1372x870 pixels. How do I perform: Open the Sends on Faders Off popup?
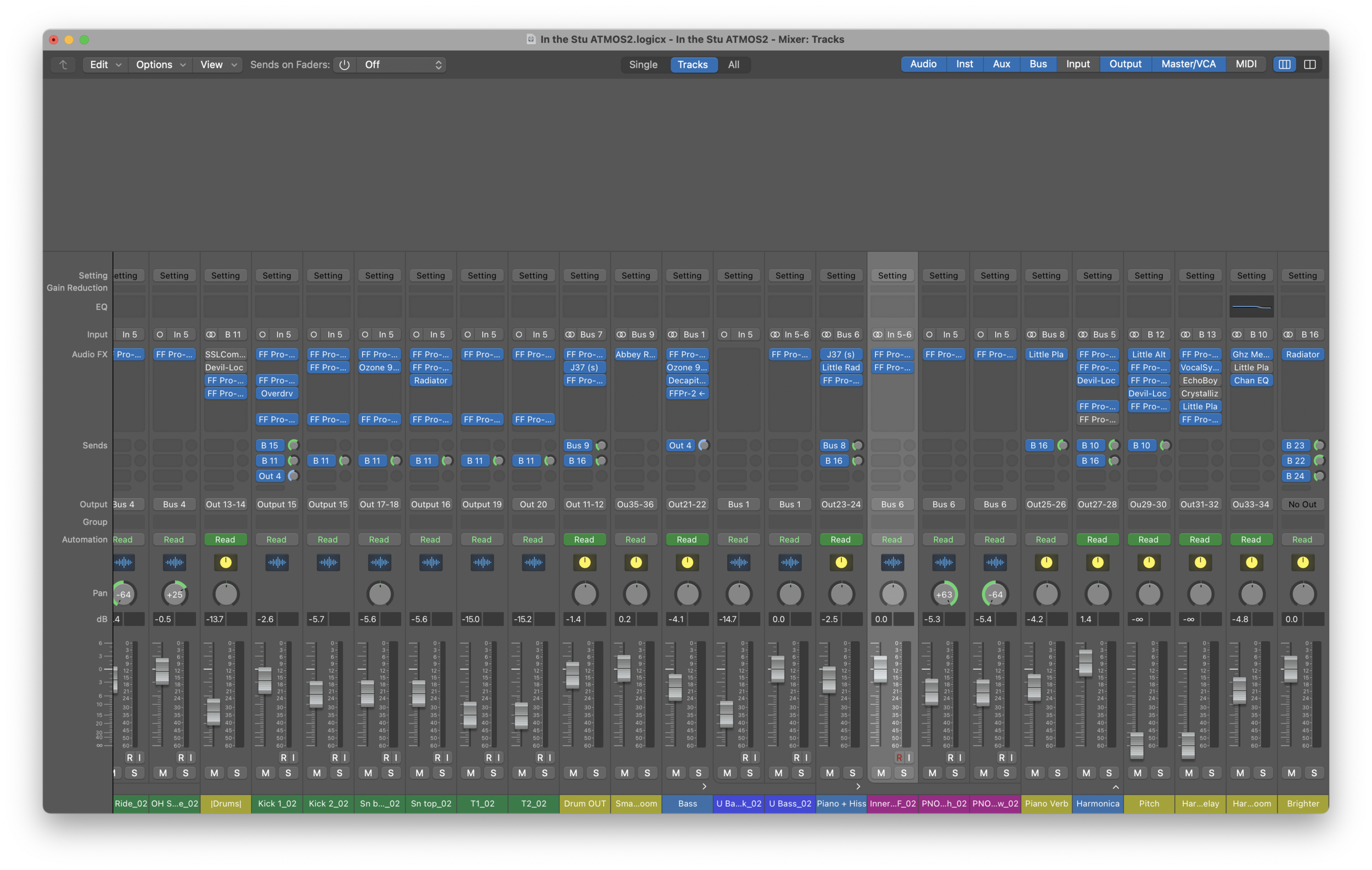pyautogui.click(x=402, y=65)
